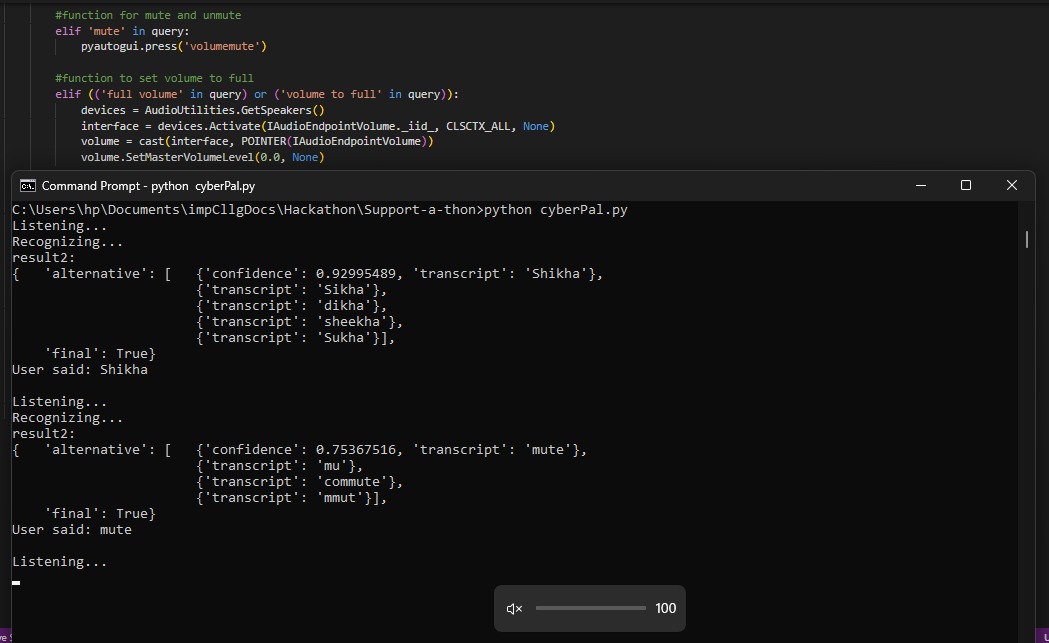Place cursor on the 'volumemute' string in code
The image size is (1049, 643).
click(224, 46)
